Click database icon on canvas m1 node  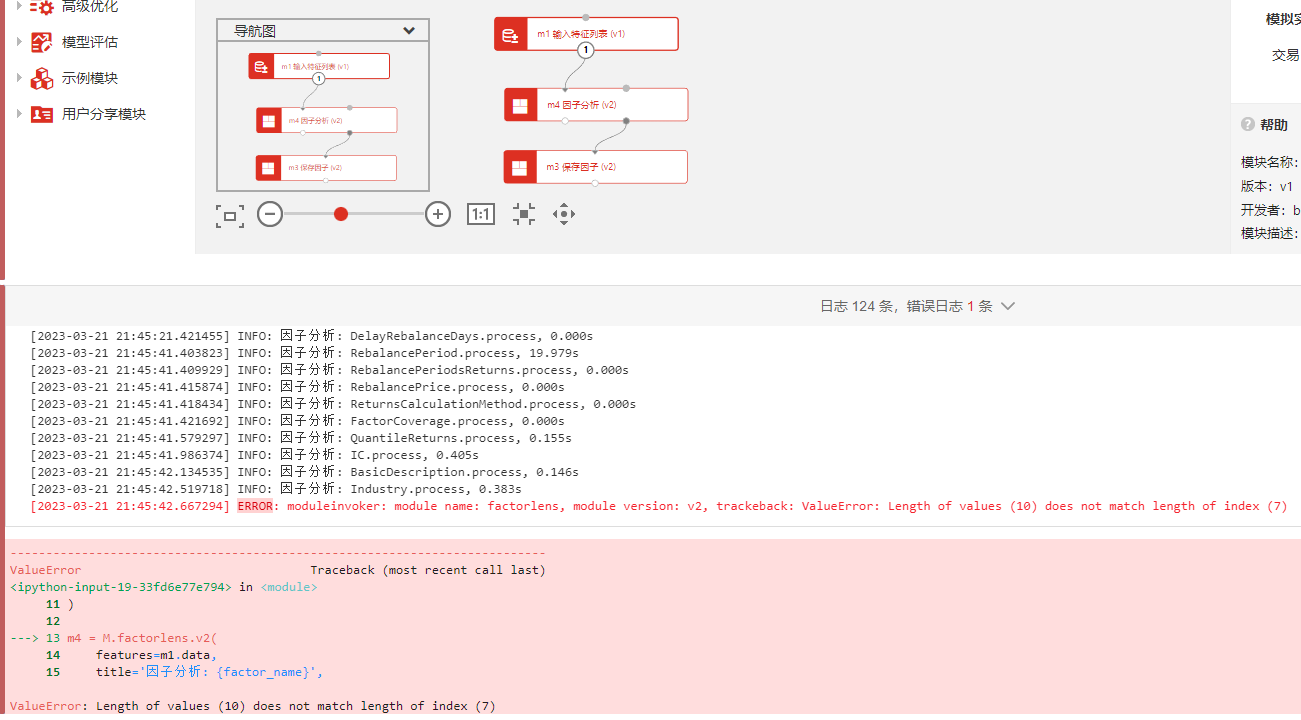click(x=510, y=35)
